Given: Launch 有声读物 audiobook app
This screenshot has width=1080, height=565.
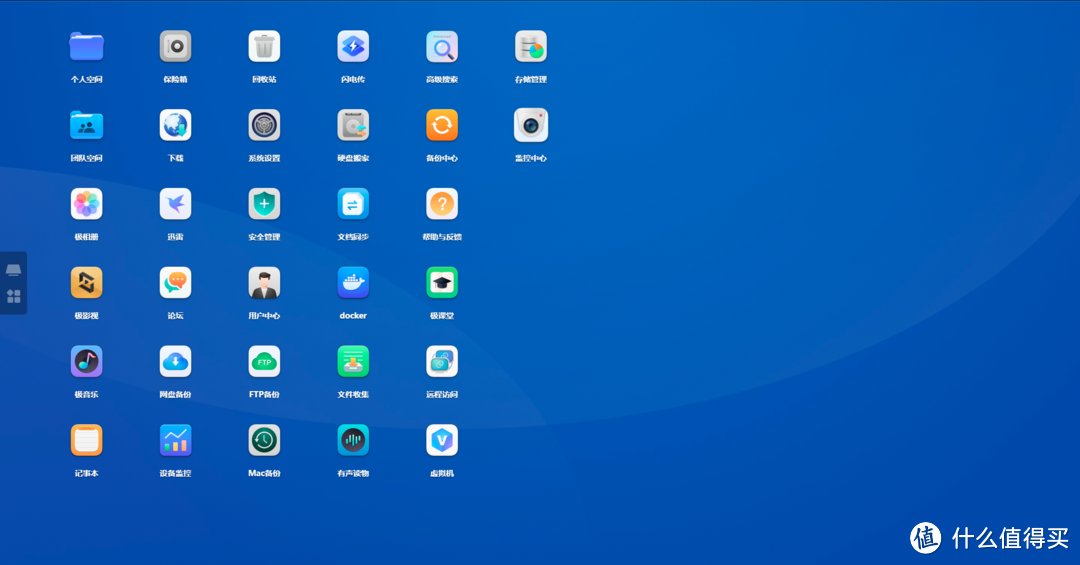Looking at the screenshot, I should pos(353,440).
